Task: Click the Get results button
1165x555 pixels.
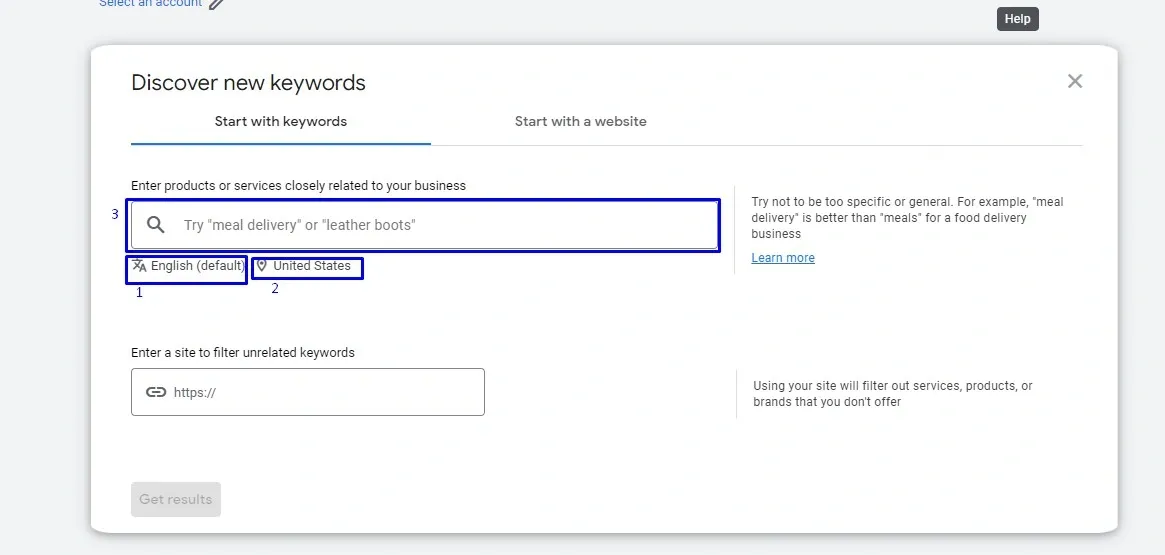Action: tap(176, 499)
